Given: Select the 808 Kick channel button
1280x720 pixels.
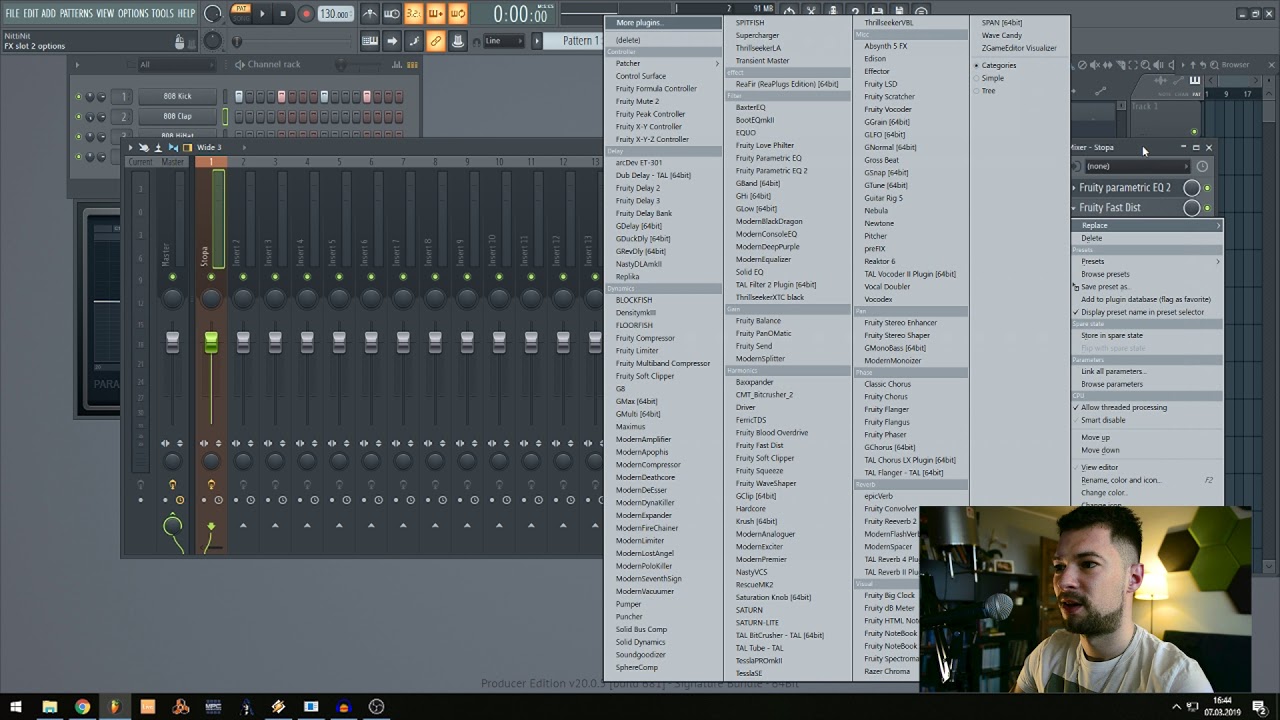Looking at the screenshot, I should [x=177, y=96].
